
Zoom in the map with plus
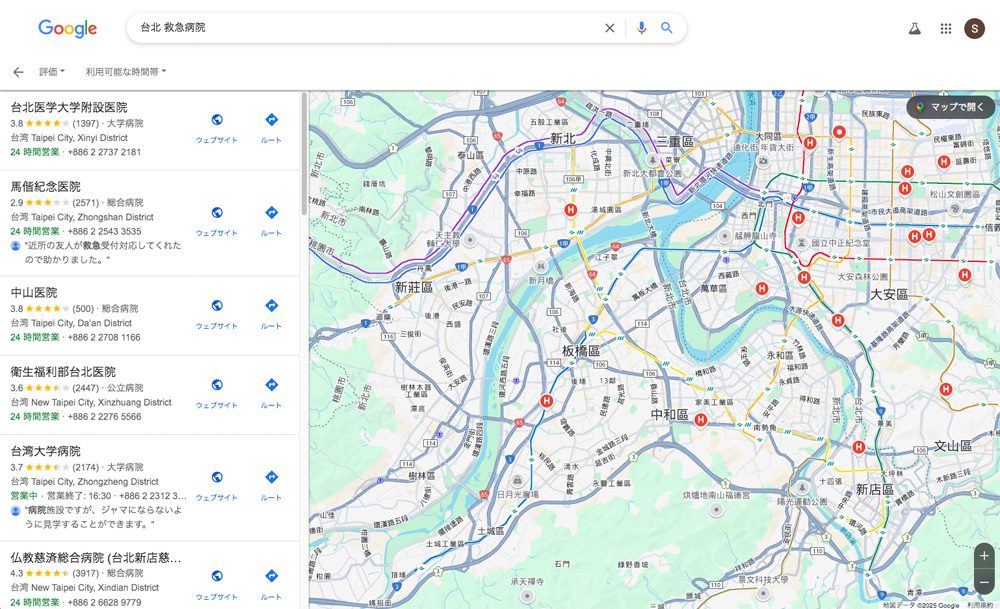[x=984, y=556]
